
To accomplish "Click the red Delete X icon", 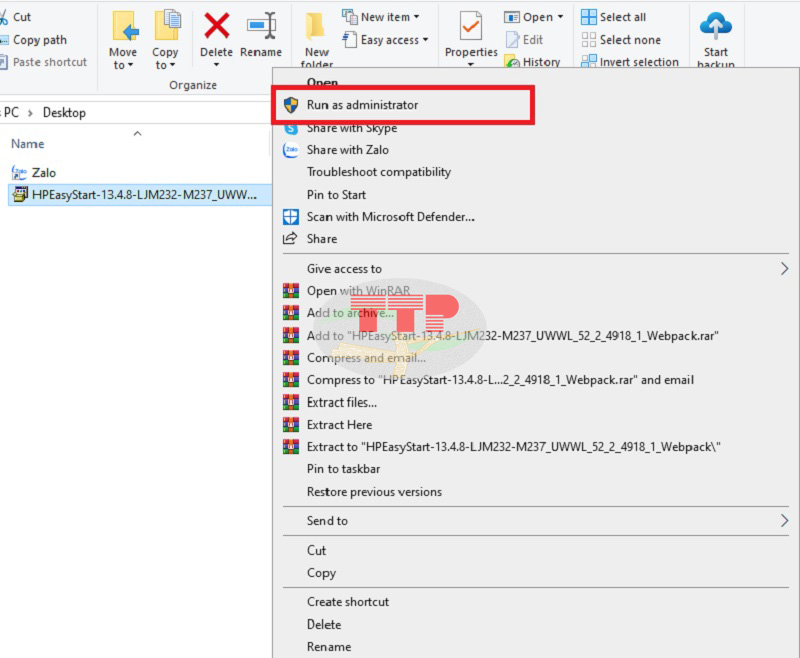I will (x=216, y=26).
